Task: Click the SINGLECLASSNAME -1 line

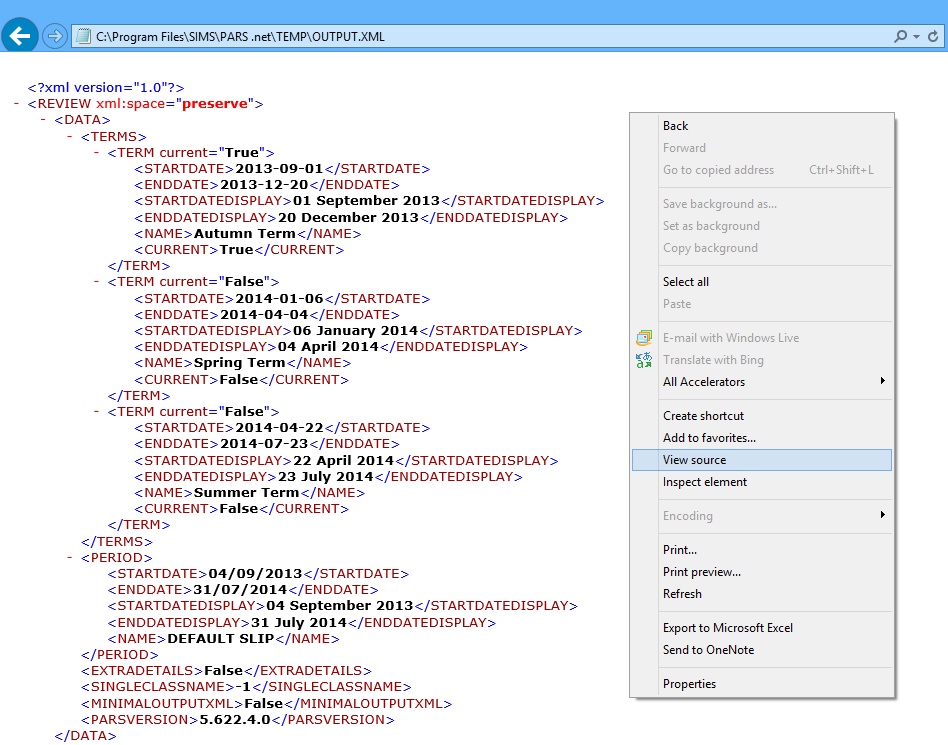Action: pyautogui.click(x=246, y=687)
